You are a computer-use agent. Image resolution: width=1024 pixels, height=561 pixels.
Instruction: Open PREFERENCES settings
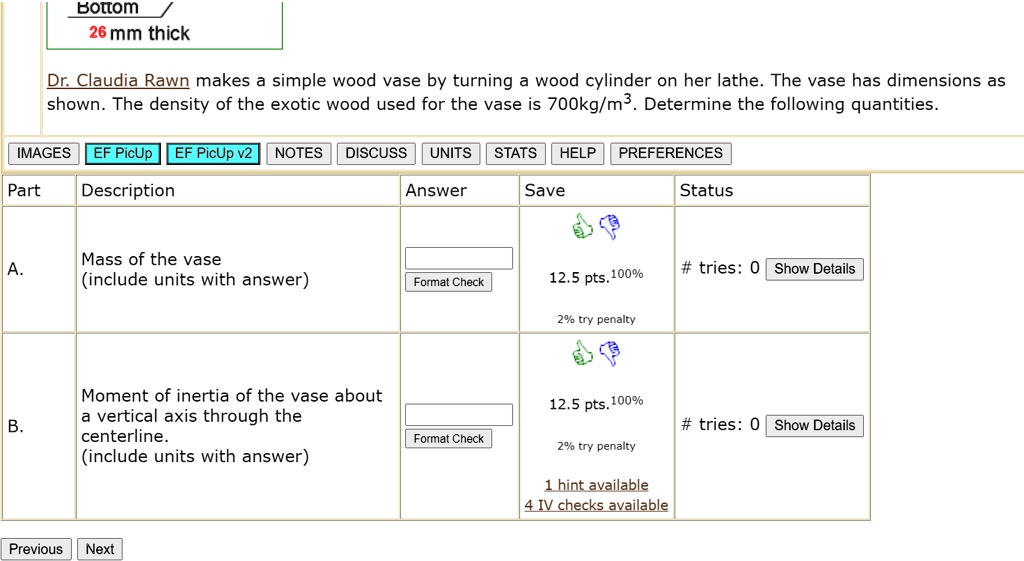(670, 153)
